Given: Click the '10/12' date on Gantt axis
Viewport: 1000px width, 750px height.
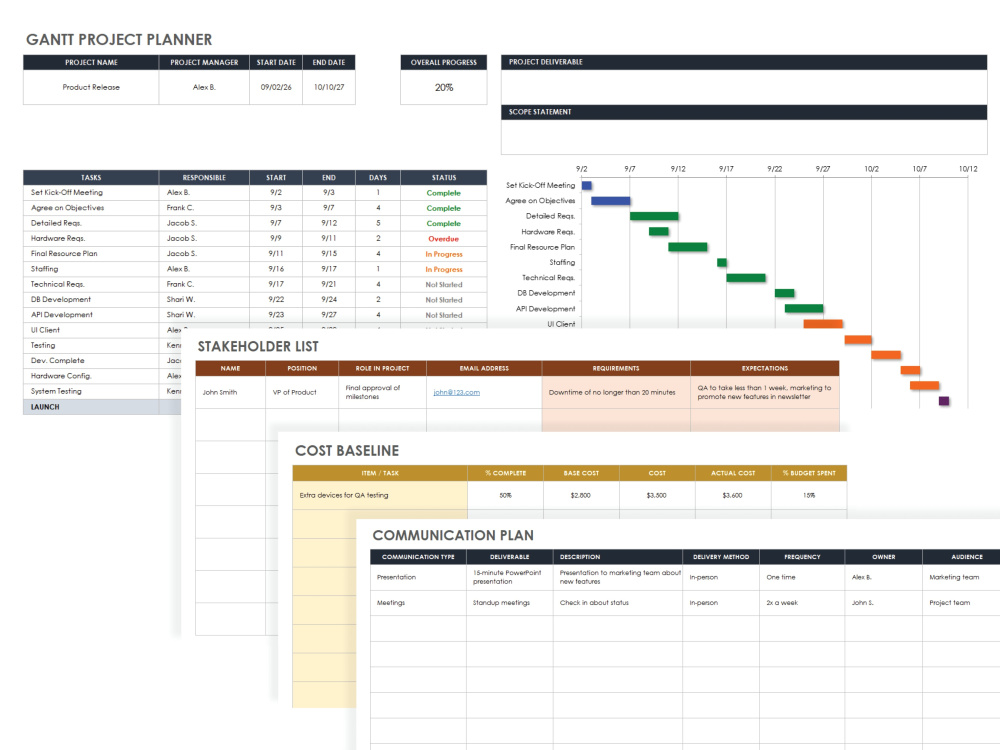Looking at the screenshot, I should coord(968,169).
